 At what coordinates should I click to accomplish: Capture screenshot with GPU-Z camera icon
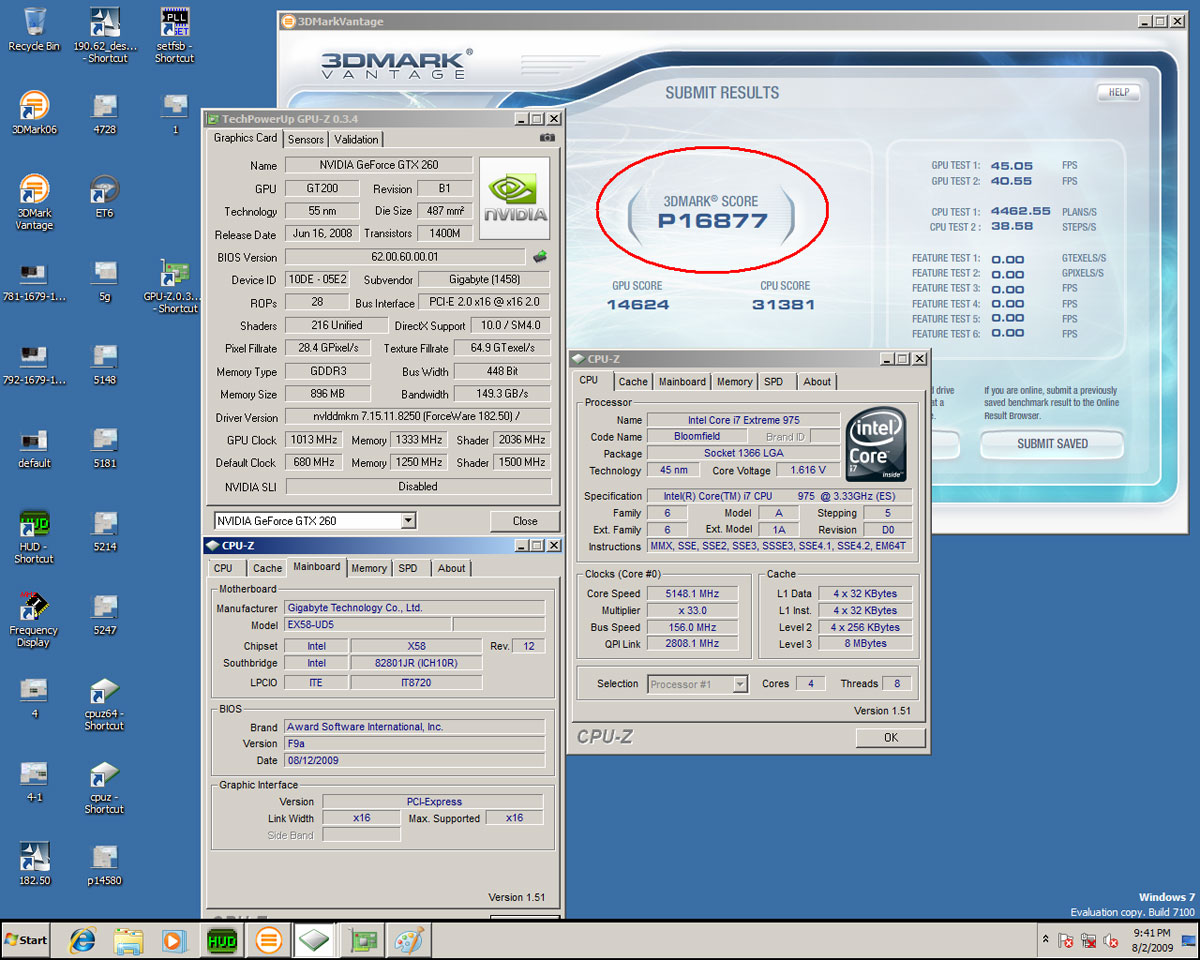pyautogui.click(x=547, y=139)
